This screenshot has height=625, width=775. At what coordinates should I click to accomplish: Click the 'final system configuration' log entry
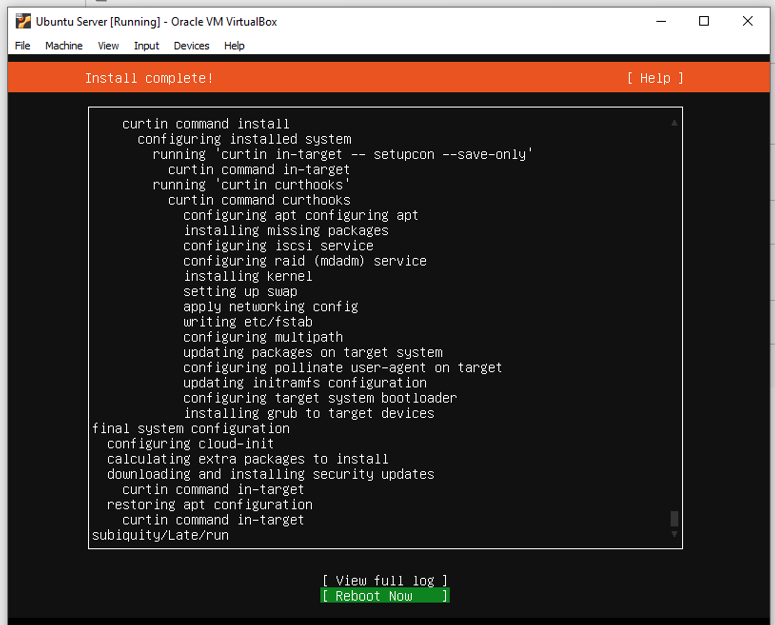(190, 428)
